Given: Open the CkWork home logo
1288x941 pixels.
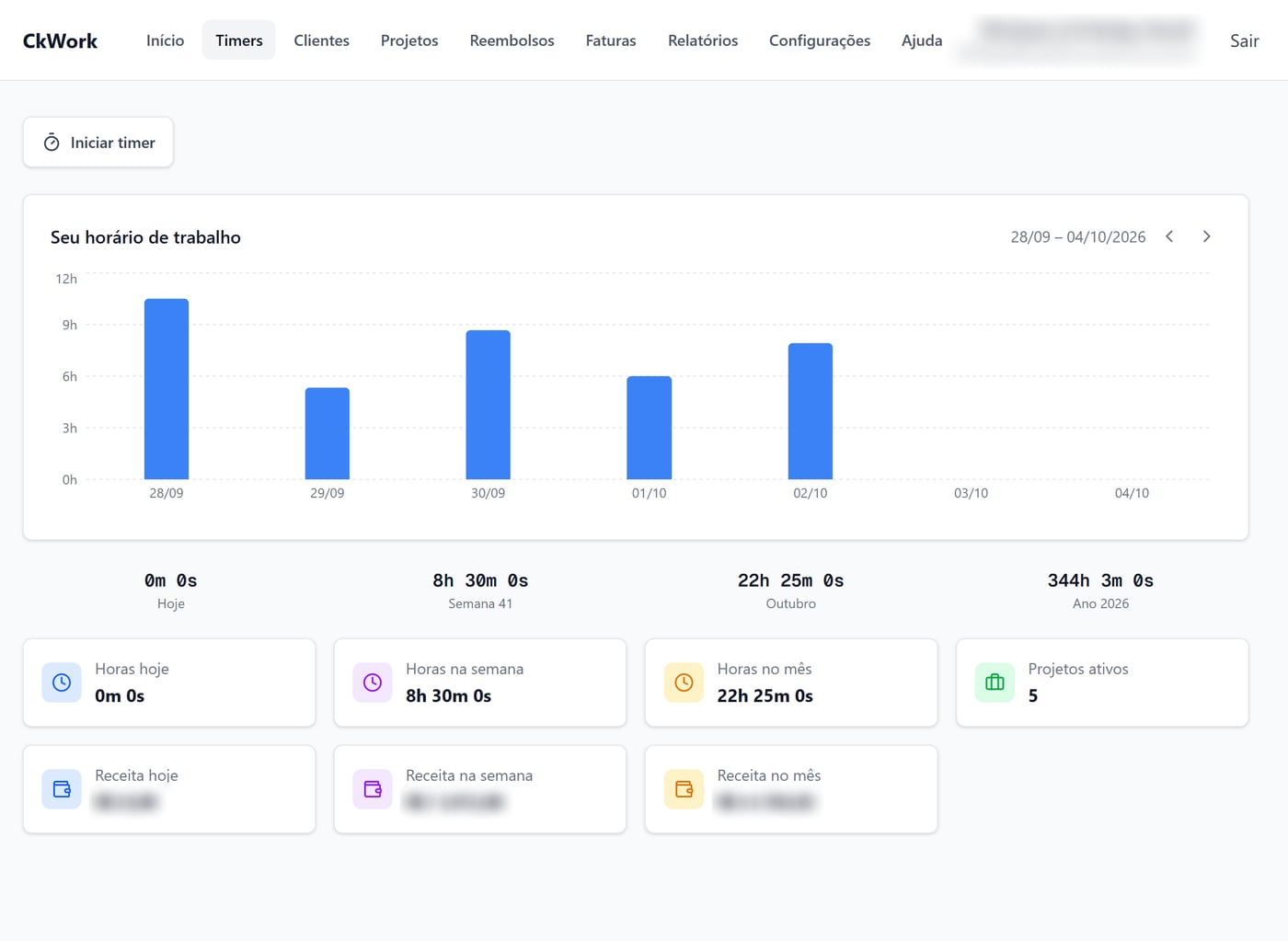Looking at the screenshot, I should click(x=60, y=40).
